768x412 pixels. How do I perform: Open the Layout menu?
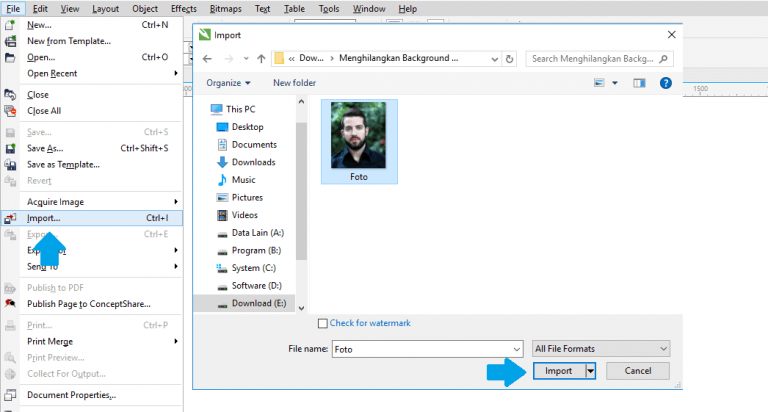coord(105,9)
